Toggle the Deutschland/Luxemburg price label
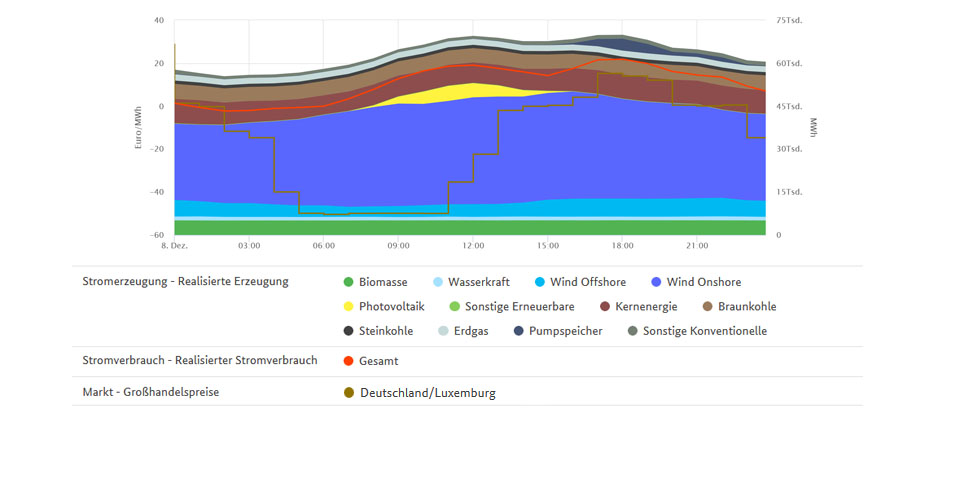This screenshot has height=500, width=960. pyautogui.click(x=428, y=393)
